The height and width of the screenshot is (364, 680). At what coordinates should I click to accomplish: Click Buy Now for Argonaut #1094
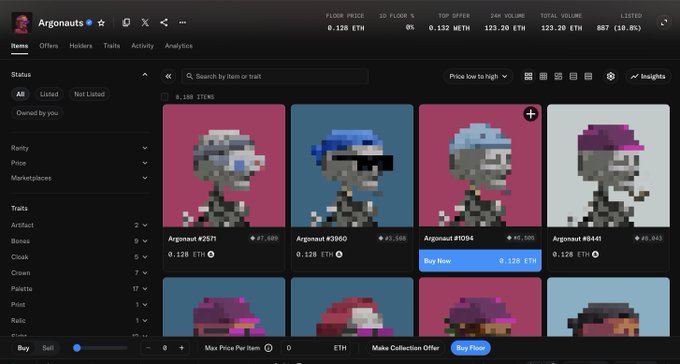click(480, 261)
